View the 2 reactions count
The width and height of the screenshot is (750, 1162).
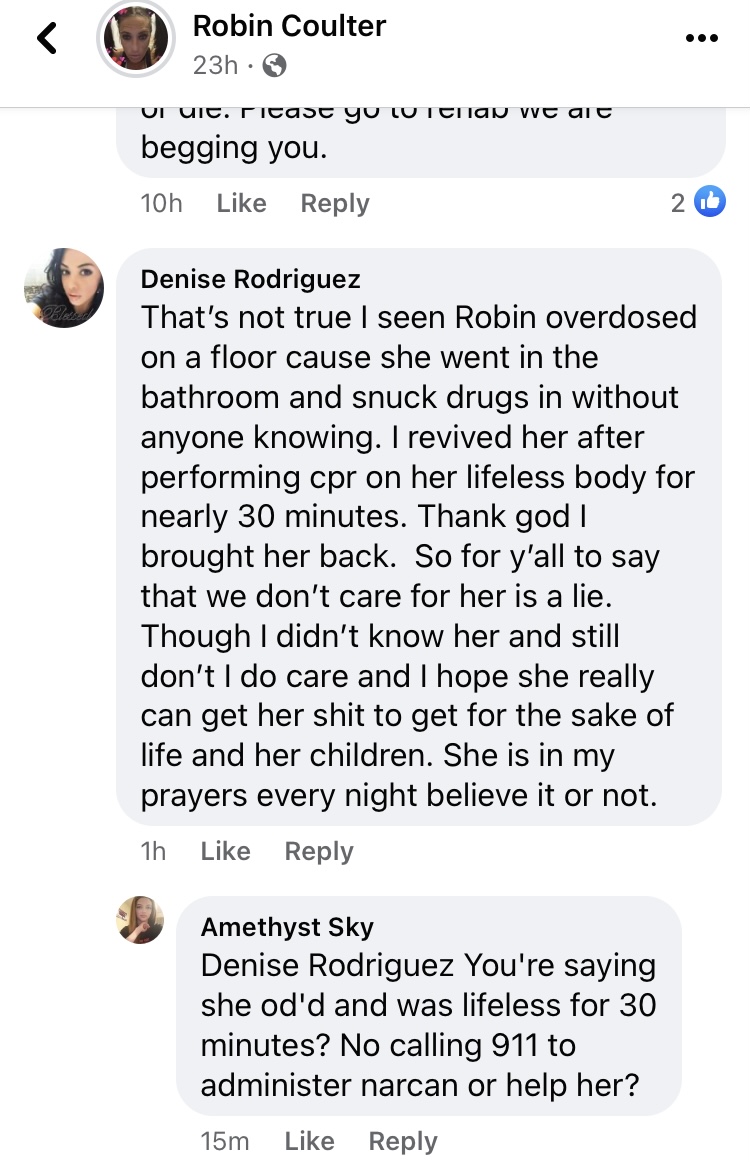677,202
